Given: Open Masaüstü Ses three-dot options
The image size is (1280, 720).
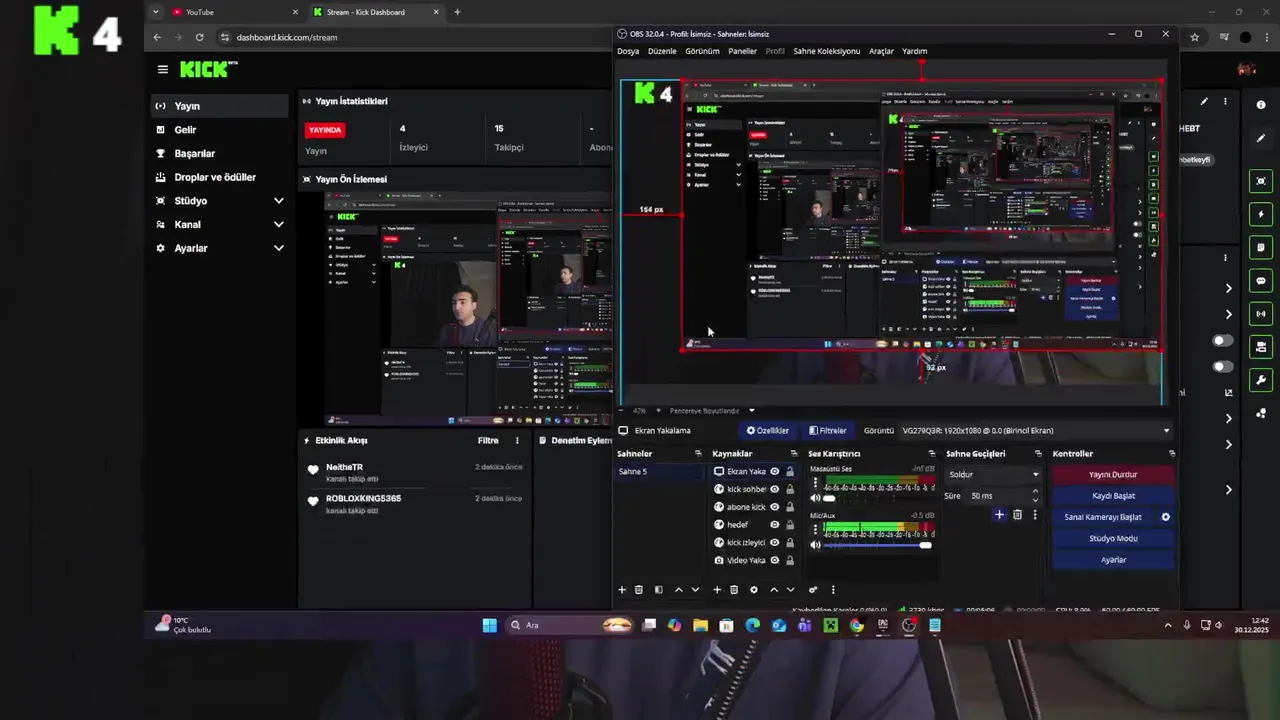Looking at the screenshot, I should 815,483.
